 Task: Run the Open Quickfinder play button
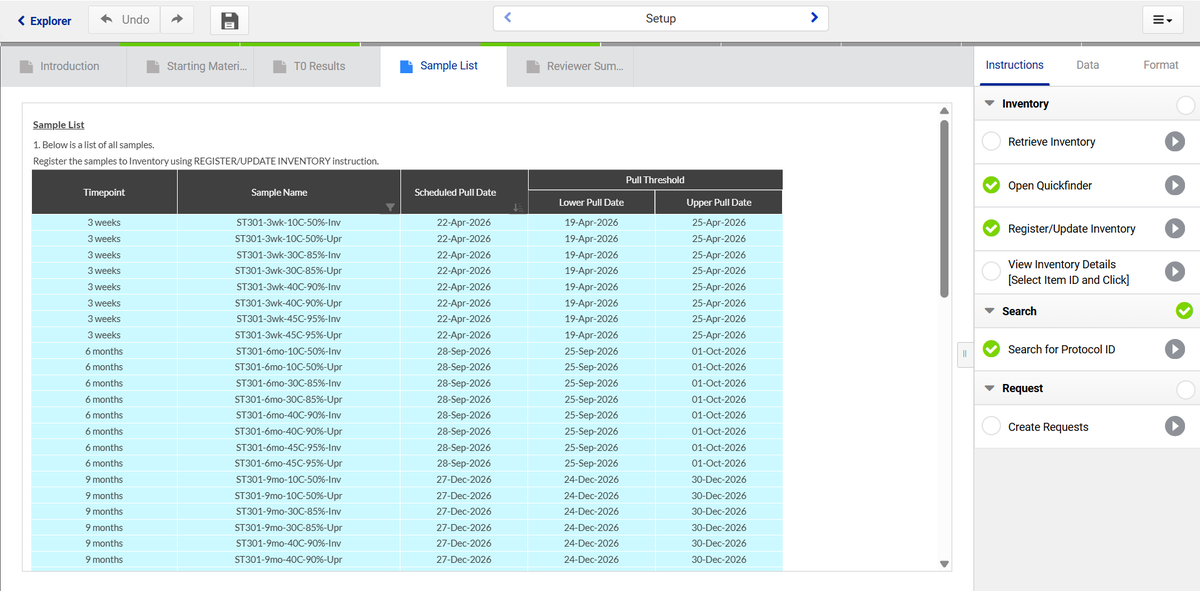(x=1175, y=185)
